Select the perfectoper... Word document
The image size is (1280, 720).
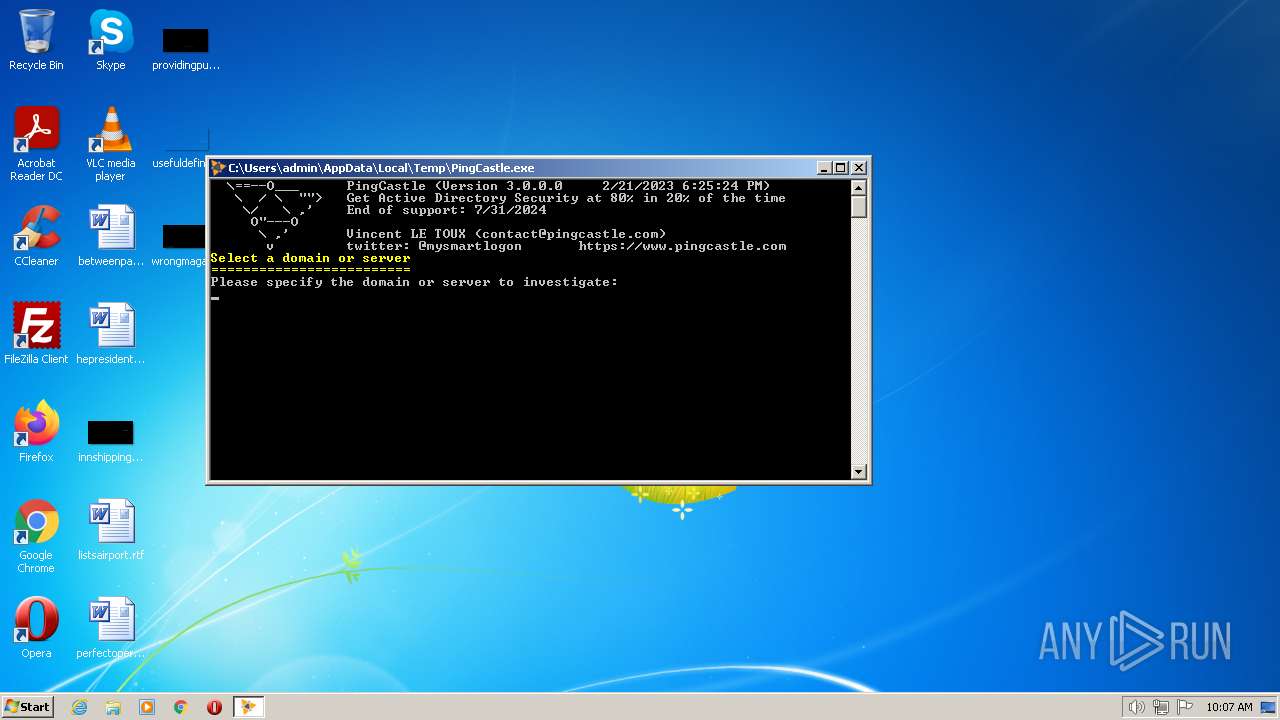tap(110, 628)
